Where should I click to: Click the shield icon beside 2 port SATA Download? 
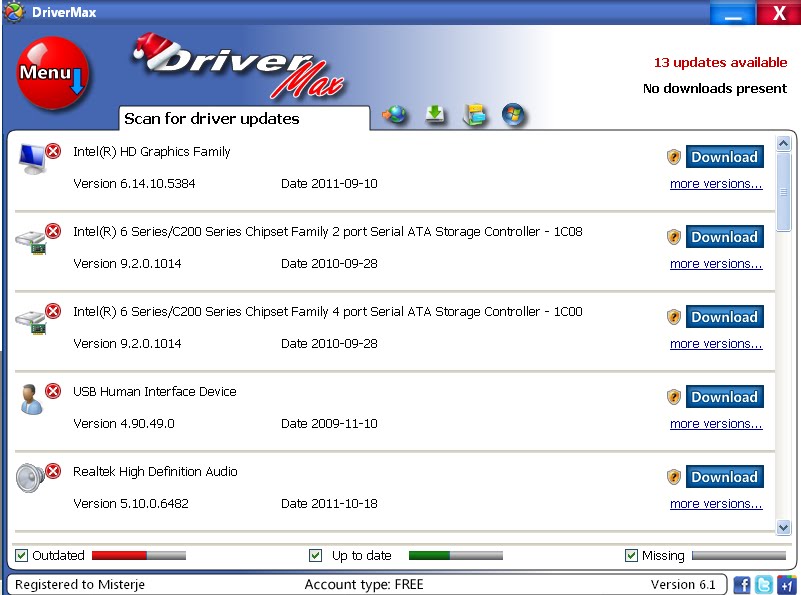pyautogui.click(x=674, y=237)
